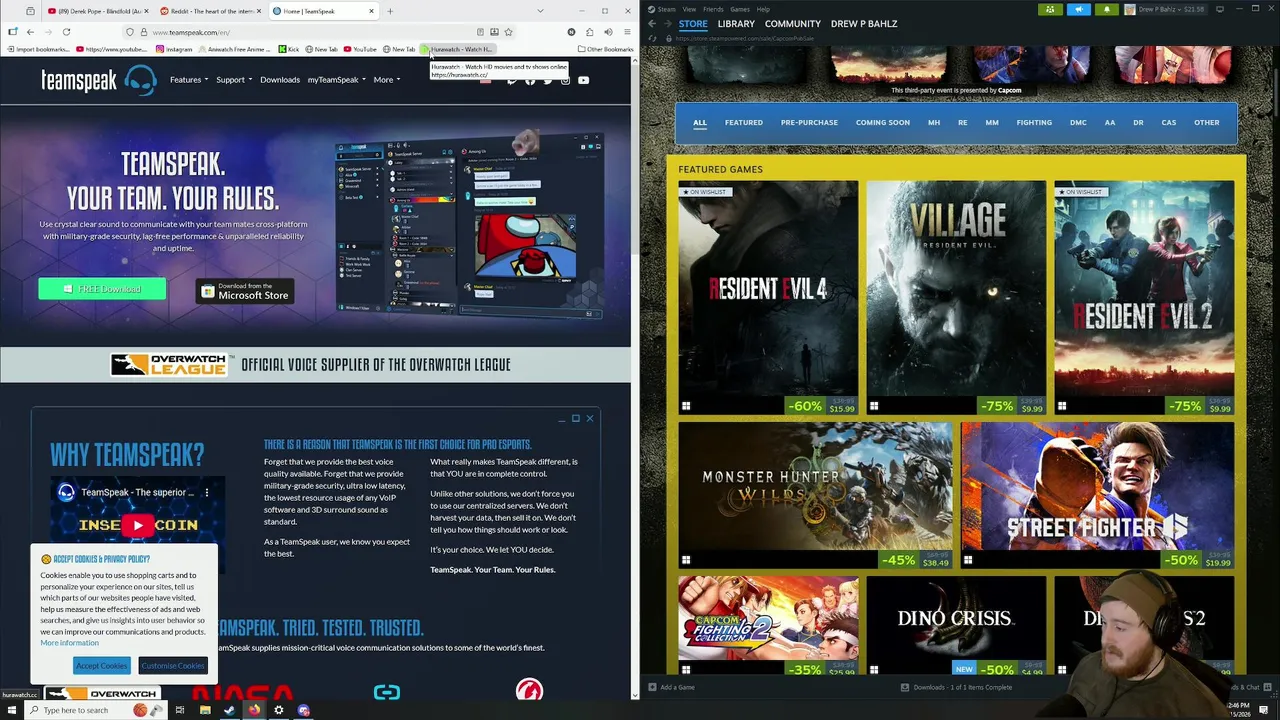Open the Resident Evil 4 game card

tap(768, 298)
